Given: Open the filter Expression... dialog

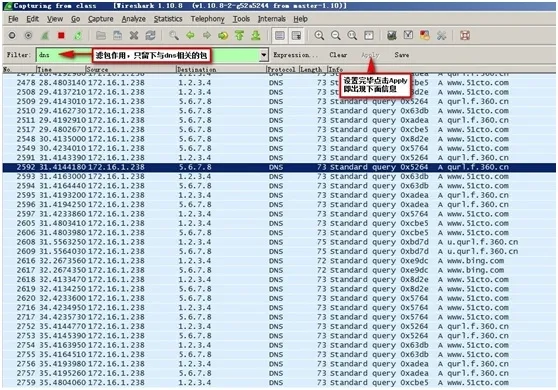Looking at the screenshot, I should coord(295,55).
